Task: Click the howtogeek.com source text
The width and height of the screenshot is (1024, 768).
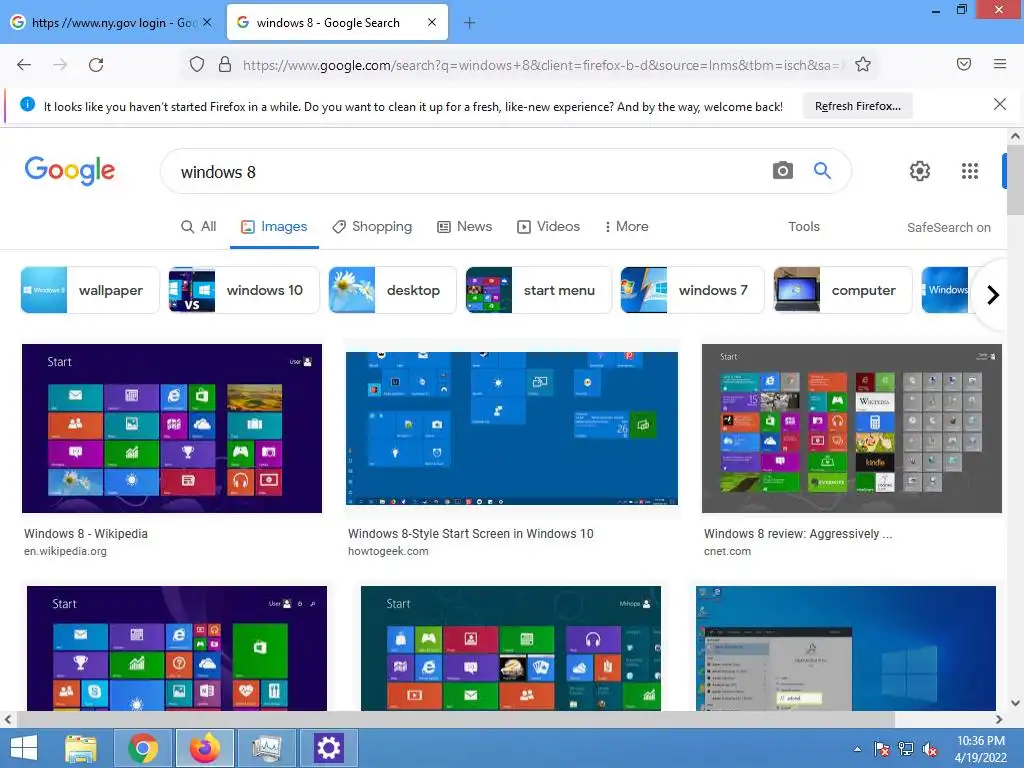Action: (388, 551)
